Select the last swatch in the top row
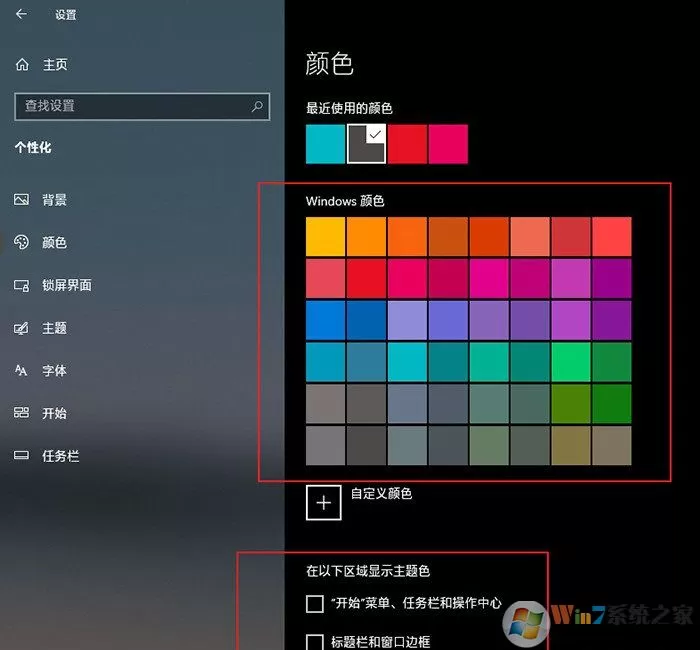Image resolution: width=700 pixels, height=650 pixels. pyautogui.click(x=612, y=237)
